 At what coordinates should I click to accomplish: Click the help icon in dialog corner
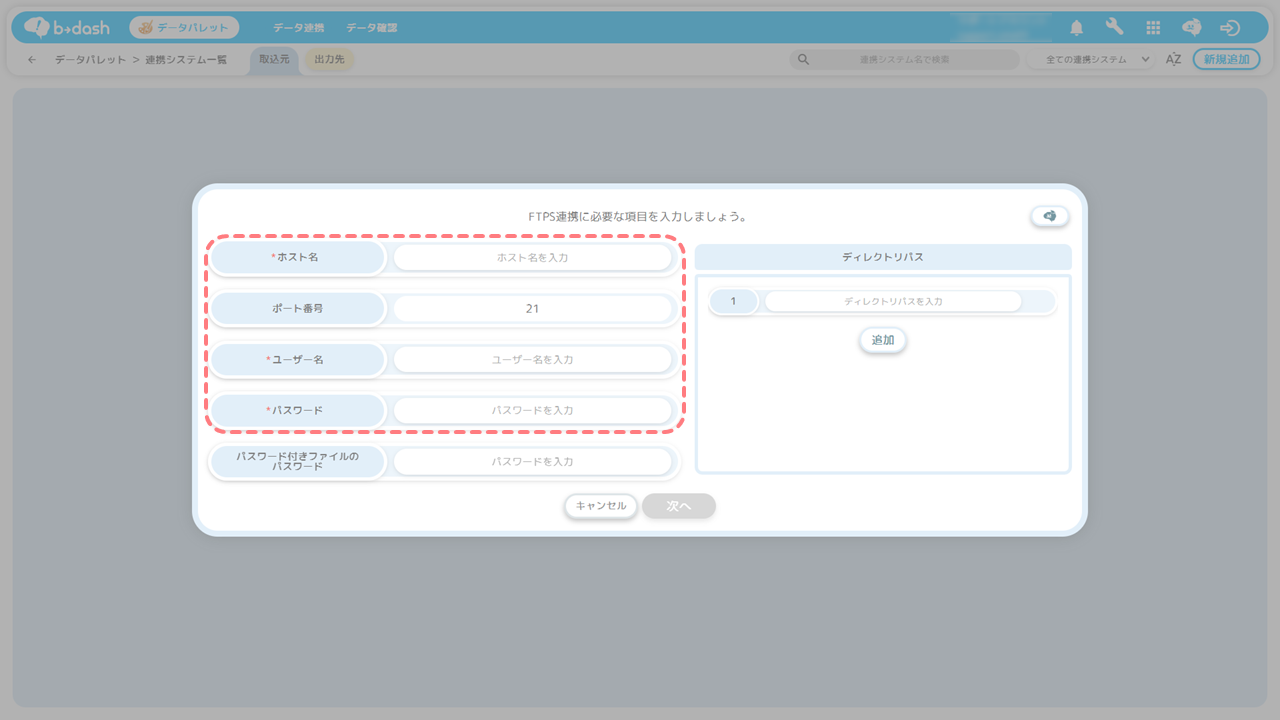(1049, 216)
